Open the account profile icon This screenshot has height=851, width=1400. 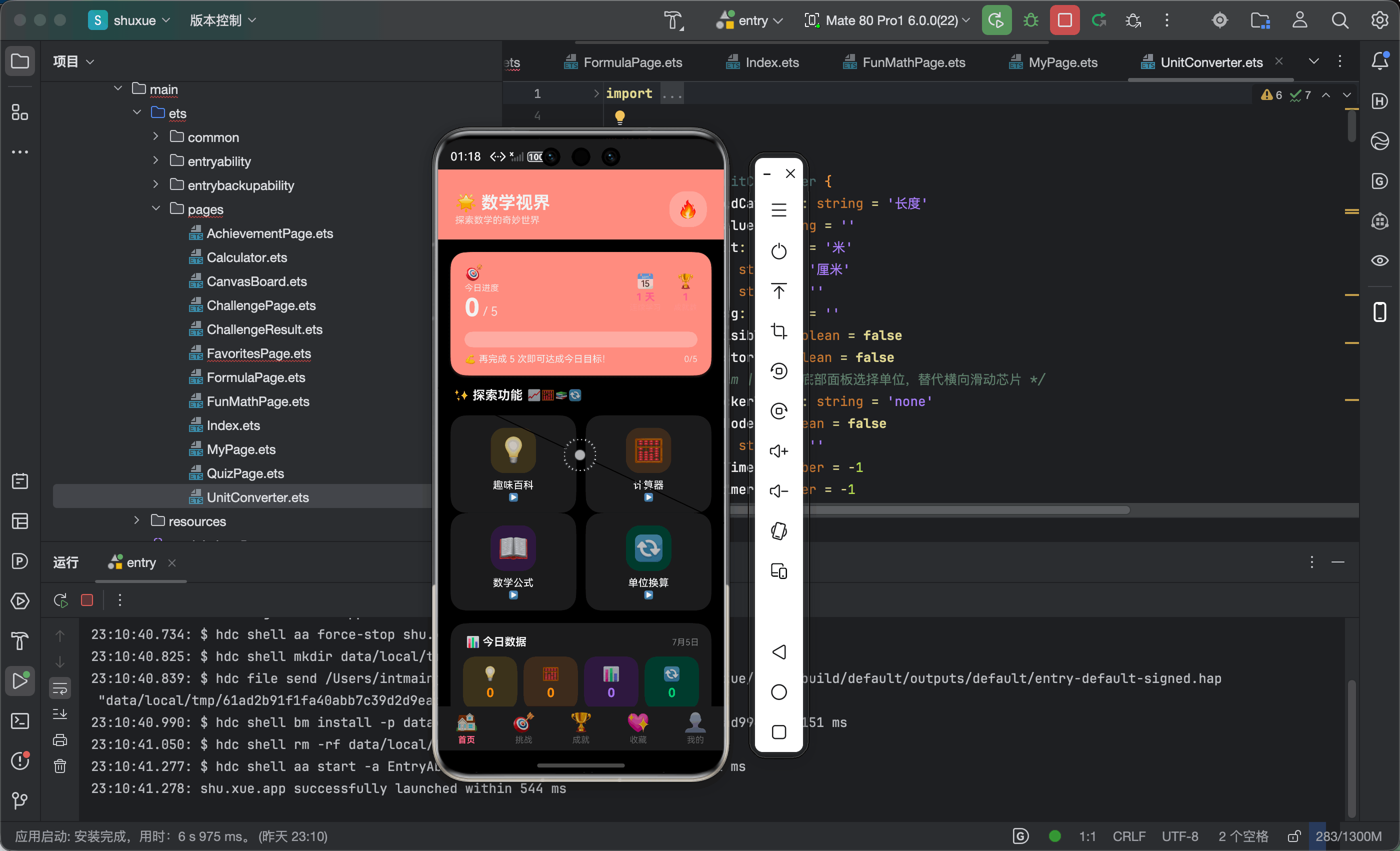[x=1299, y=20]
